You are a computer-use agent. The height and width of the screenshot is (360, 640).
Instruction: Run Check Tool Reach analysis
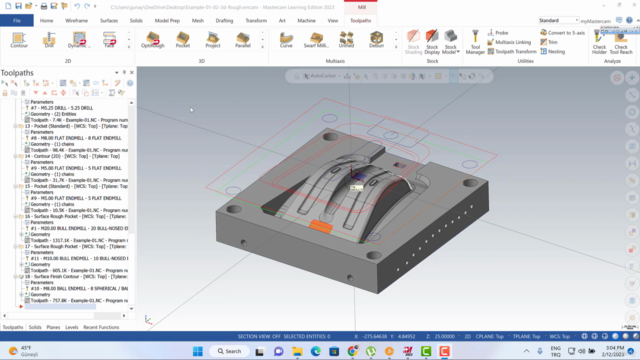(621, 42)
